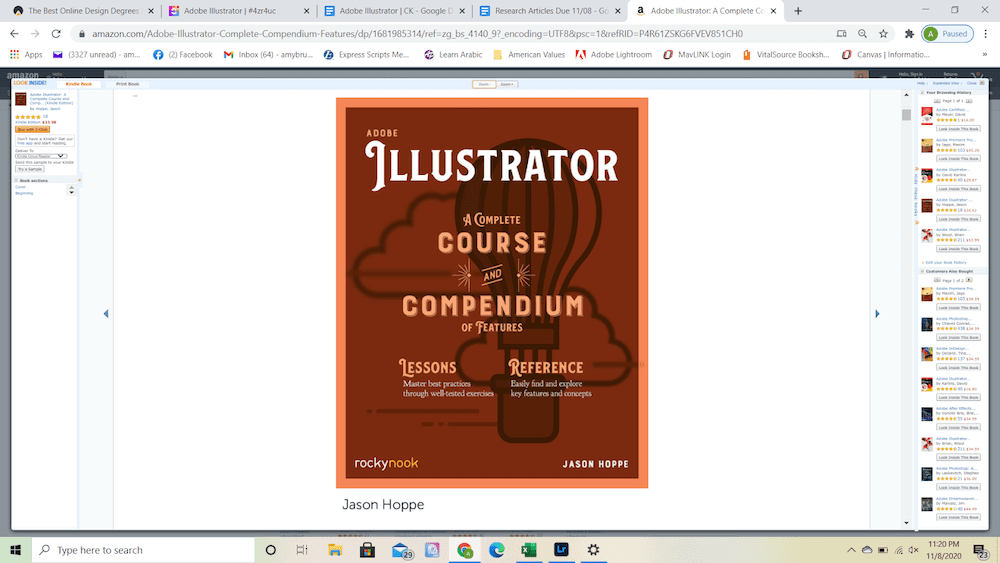This screenshot has width=1000, height=563.
Task: Open Lightroom from the taskbar
Action: click(561, 550)
